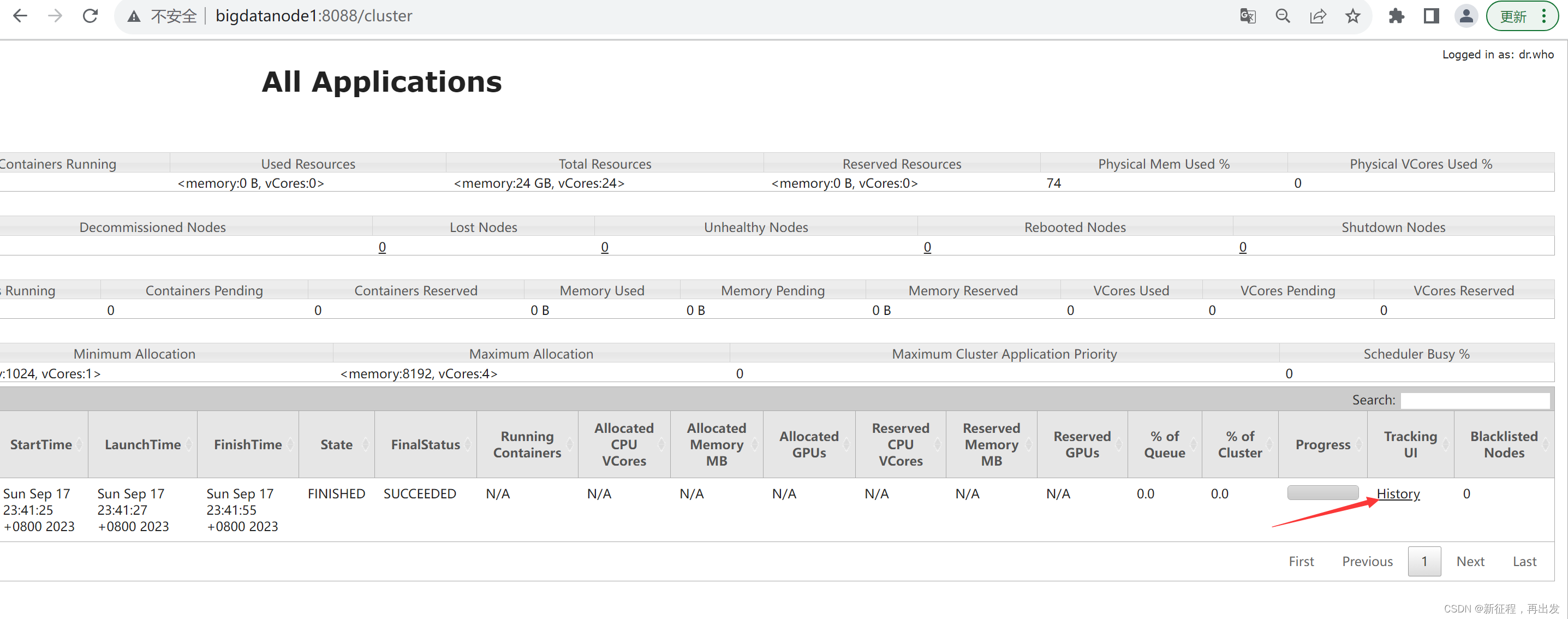Reload the page with refresh icon
Screen dimensions: 1568x619
point(90,16)
